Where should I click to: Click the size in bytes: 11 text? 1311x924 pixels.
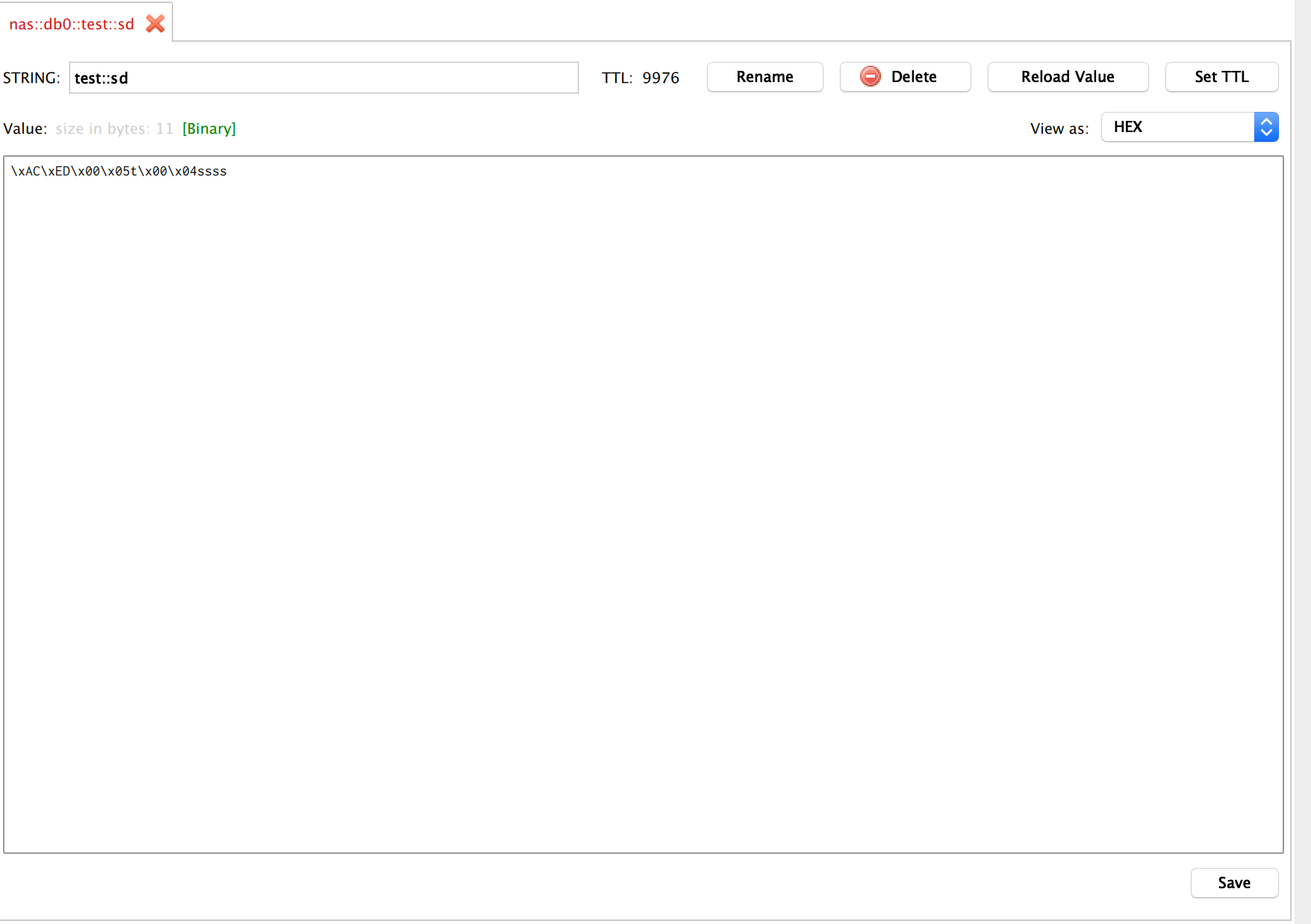(113, 128)
